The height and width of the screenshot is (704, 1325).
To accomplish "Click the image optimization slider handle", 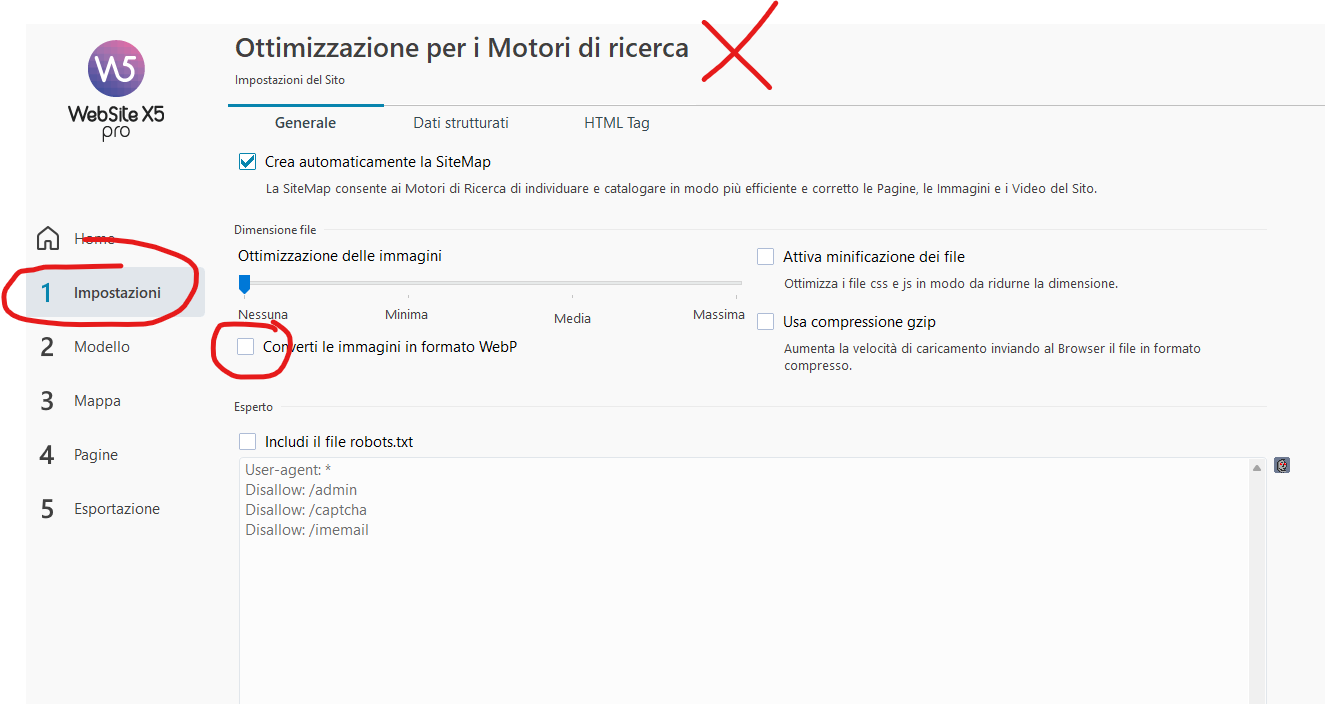I will [244, 284].
